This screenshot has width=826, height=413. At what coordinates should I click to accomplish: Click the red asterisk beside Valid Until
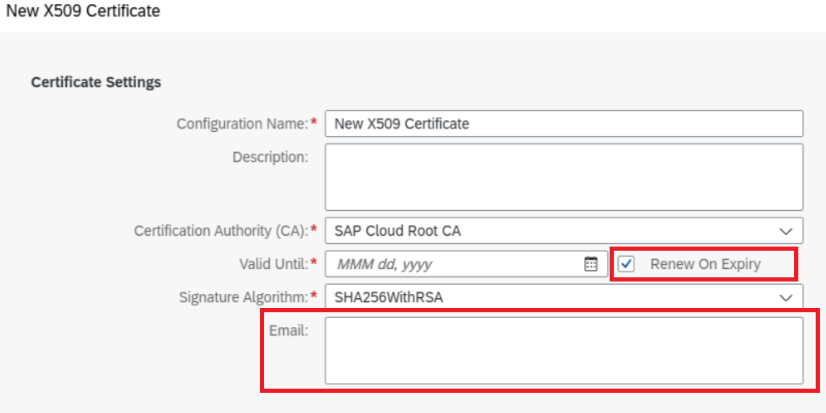[x=314, y=262]
